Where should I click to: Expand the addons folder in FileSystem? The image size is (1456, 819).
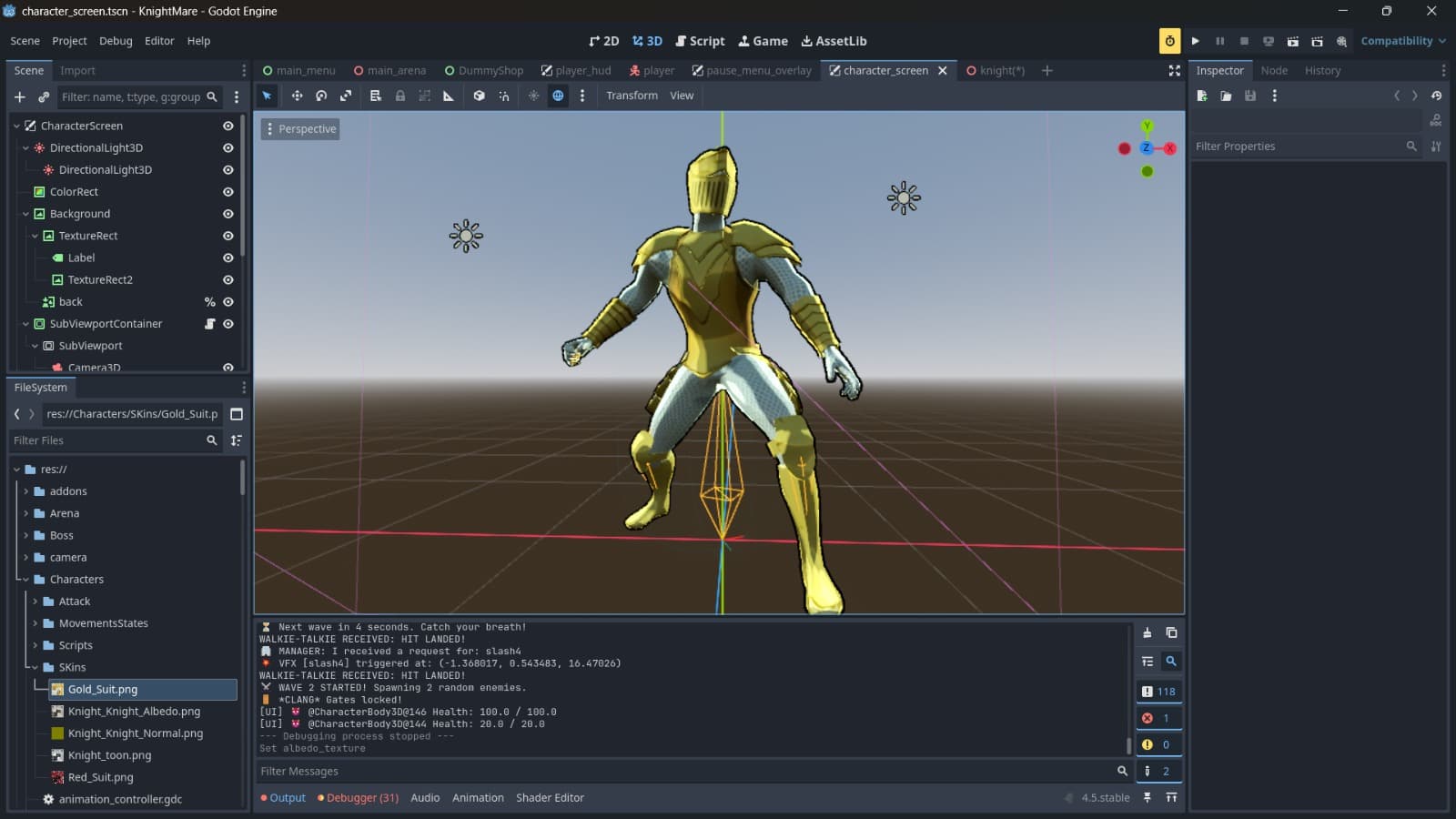coord(25,491)
